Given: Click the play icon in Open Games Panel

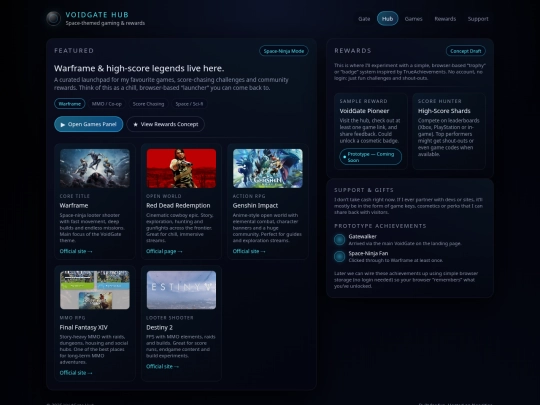Looking at the screenshot, I should (63, 125).
